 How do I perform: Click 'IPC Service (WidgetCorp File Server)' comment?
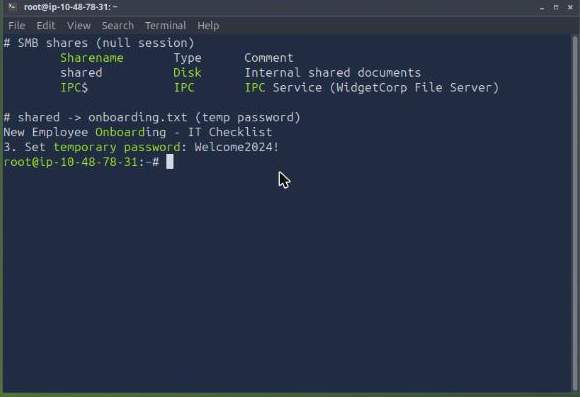tap(371, 88)
